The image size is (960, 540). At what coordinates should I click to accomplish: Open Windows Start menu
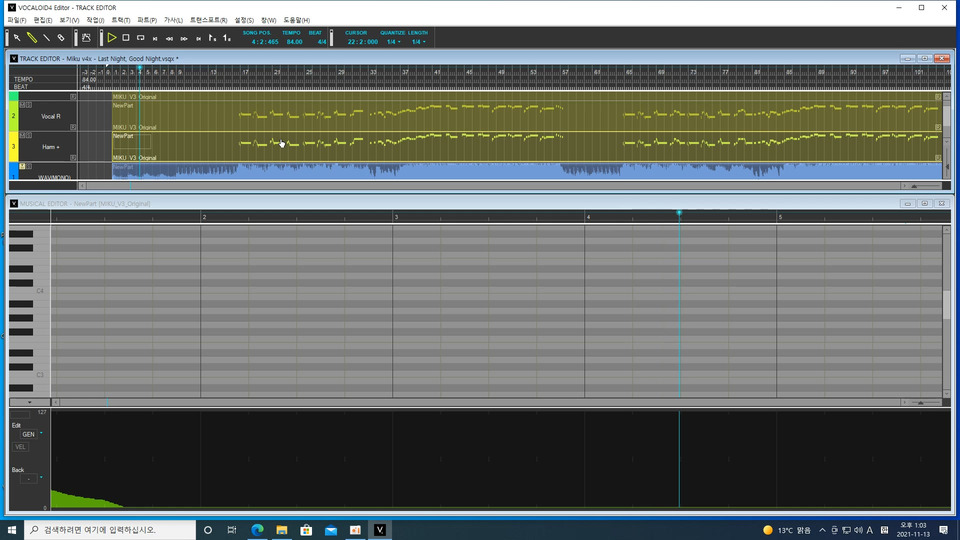point(12,530)
